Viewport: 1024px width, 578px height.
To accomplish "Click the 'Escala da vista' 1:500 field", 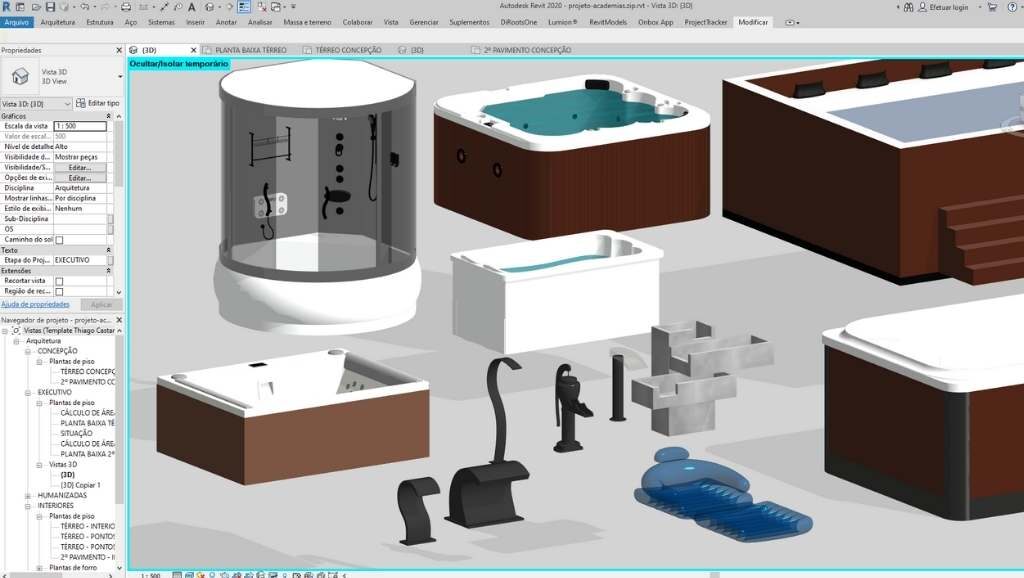I will point(80,126).
